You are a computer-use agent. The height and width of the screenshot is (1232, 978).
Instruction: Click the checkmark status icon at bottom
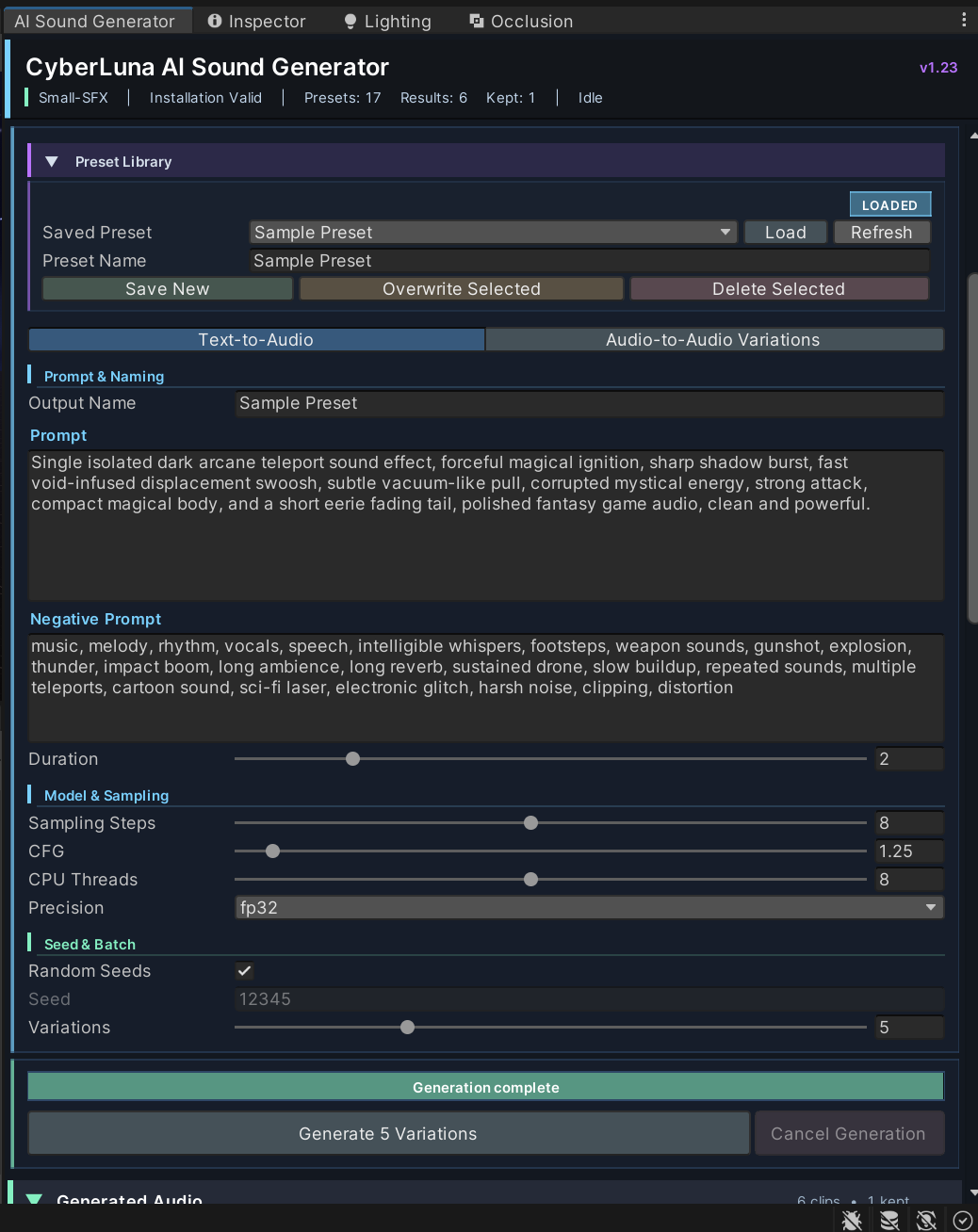coord(963,1221)
